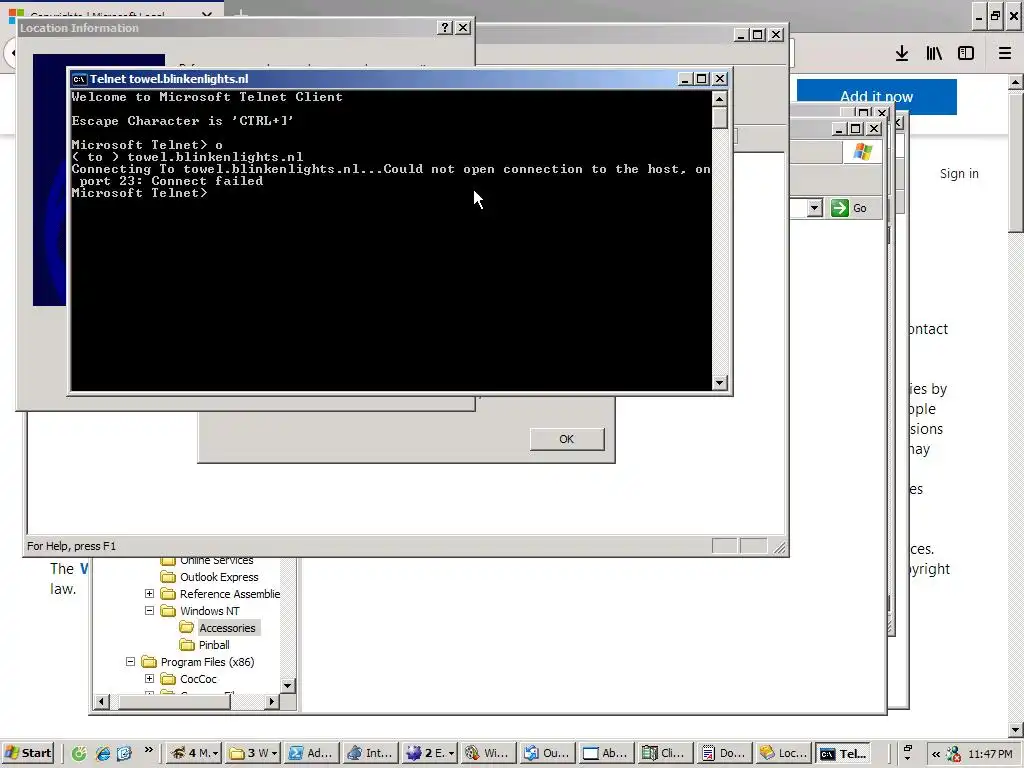Viewport: 1024px width, 768px height.
Task: Toggle the Firefox sidebar icon
Action: point(966,54)
